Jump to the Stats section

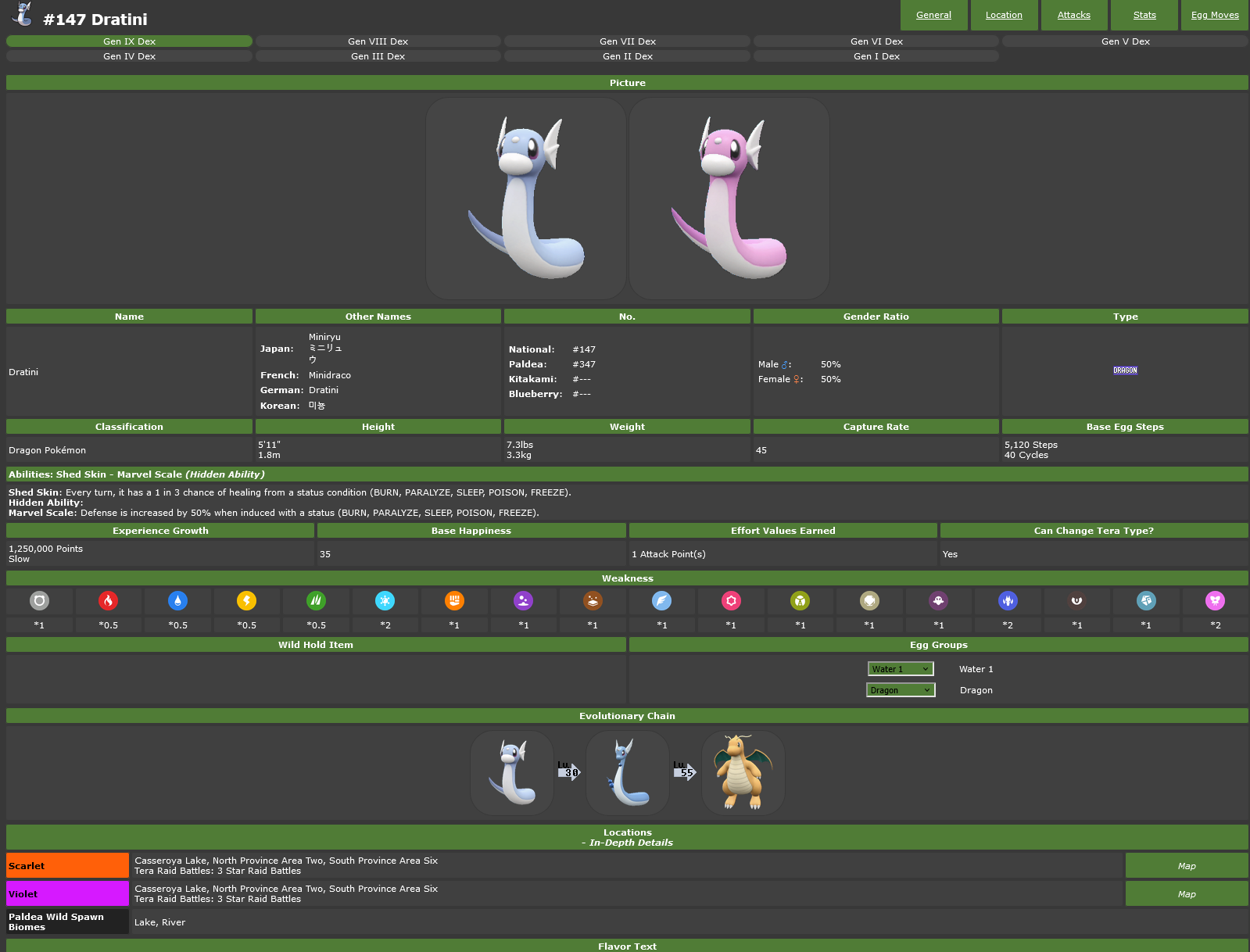tap(1144, 15)
